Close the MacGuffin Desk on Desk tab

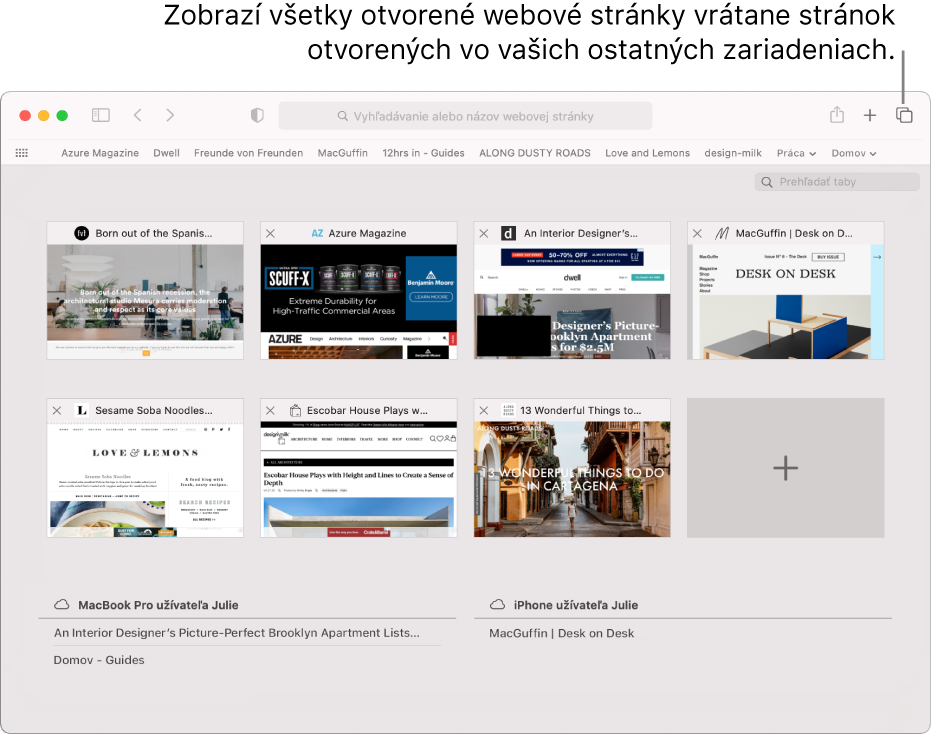tap(698, 233)
